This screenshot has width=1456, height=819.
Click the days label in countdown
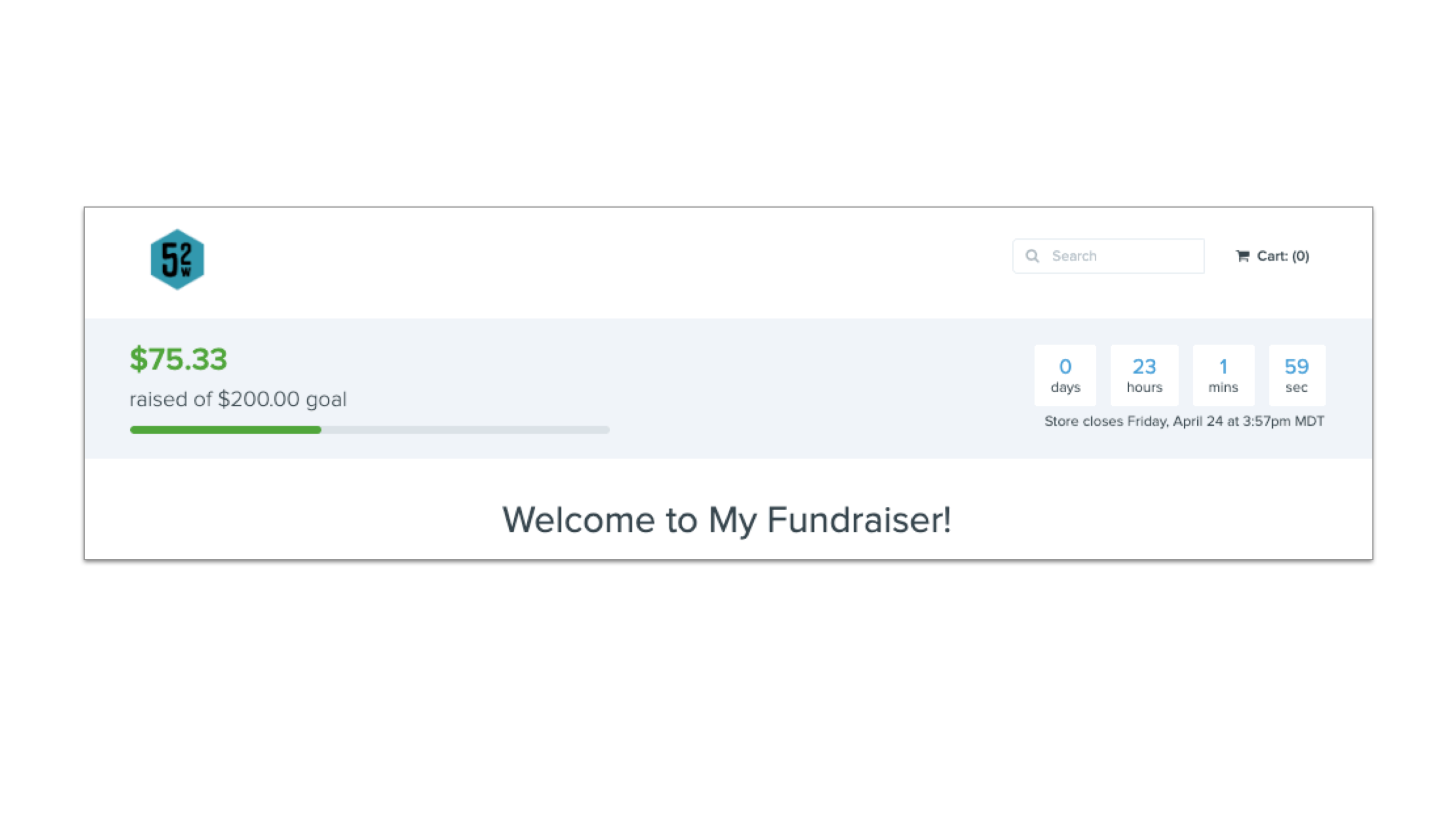pyautogui.click(x=1065, y=387)
